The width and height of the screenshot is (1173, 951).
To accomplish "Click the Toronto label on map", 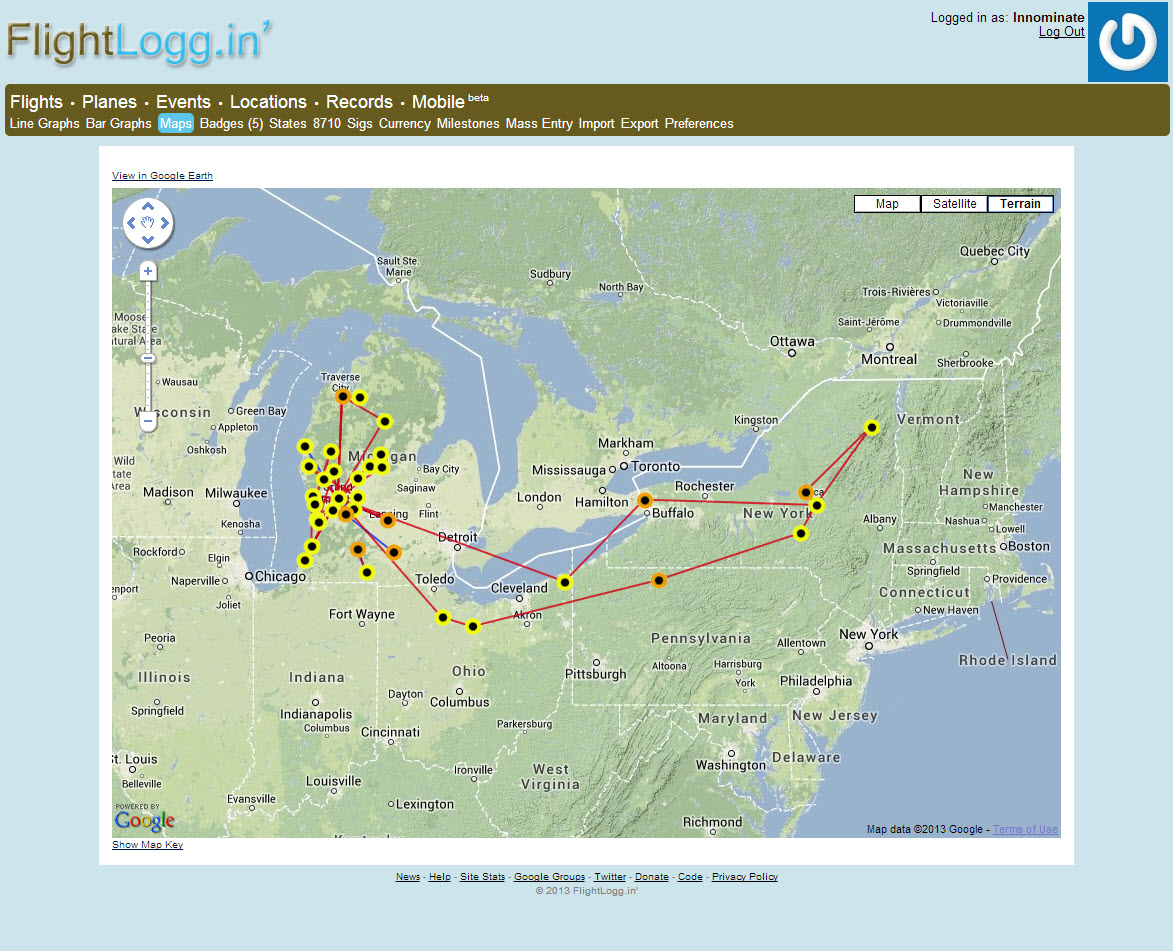I will (x=655, y=466).
